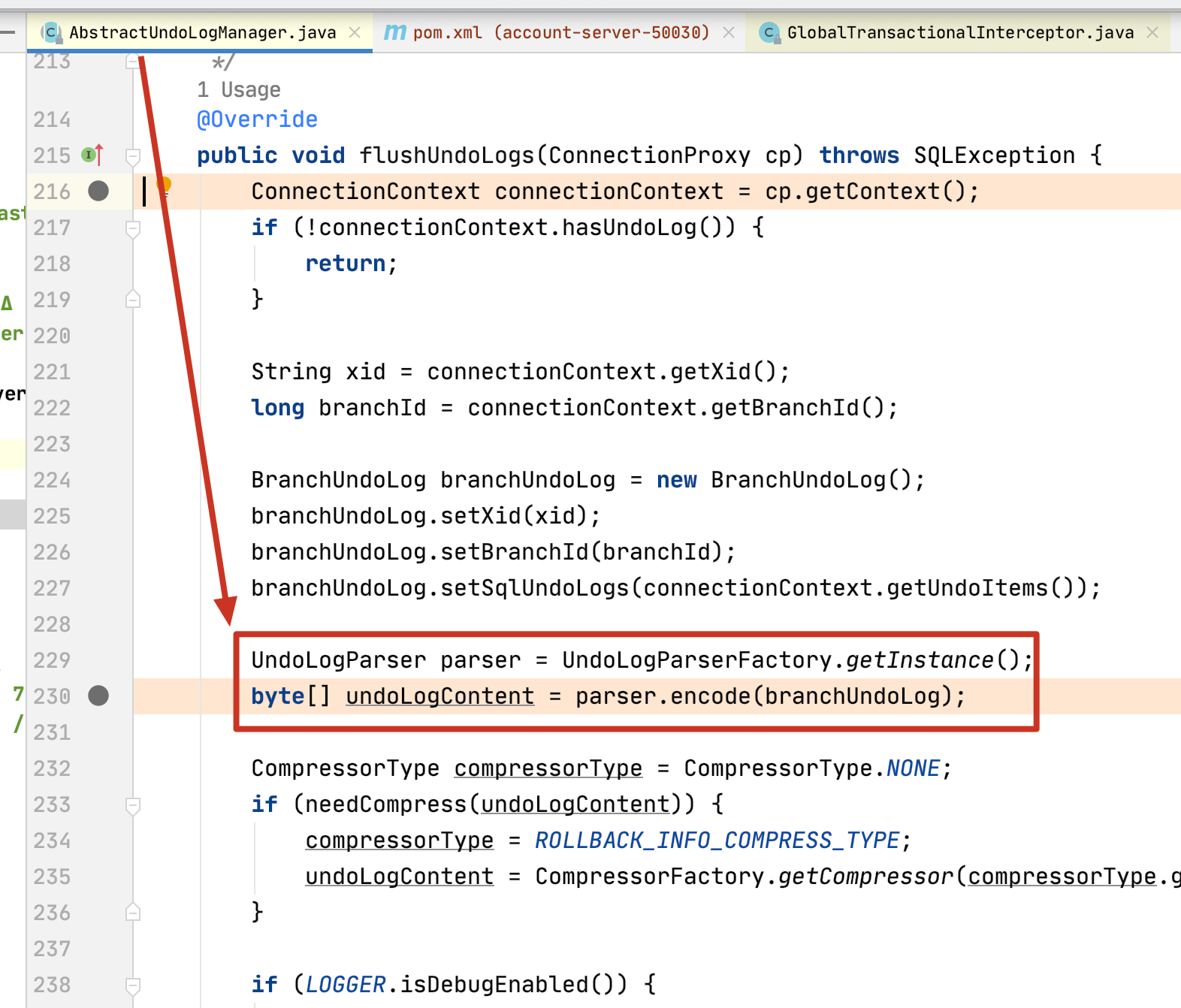Click the SQLException type in throws clause

point(994,155)
